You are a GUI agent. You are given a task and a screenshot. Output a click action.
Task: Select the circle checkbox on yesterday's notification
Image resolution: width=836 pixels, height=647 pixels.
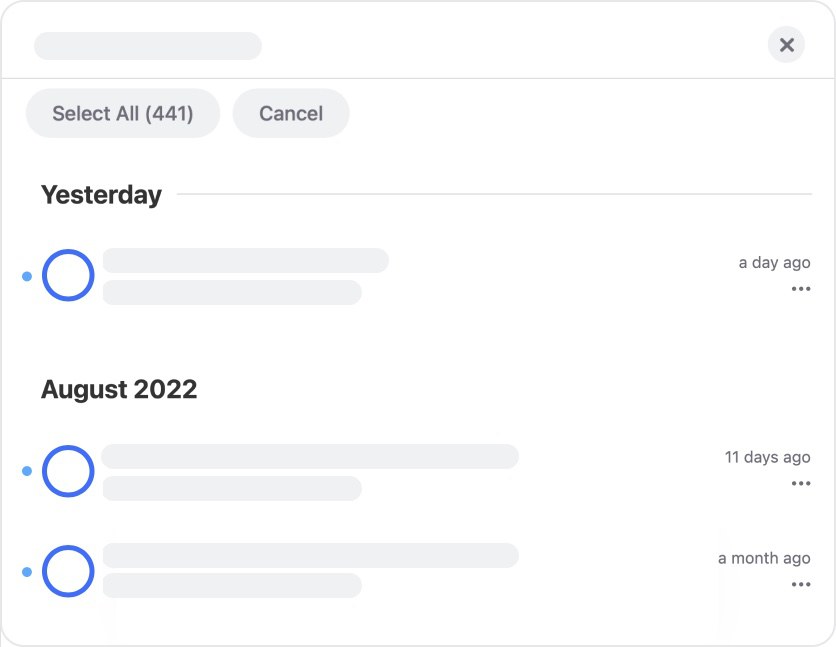tap(68, 275)
